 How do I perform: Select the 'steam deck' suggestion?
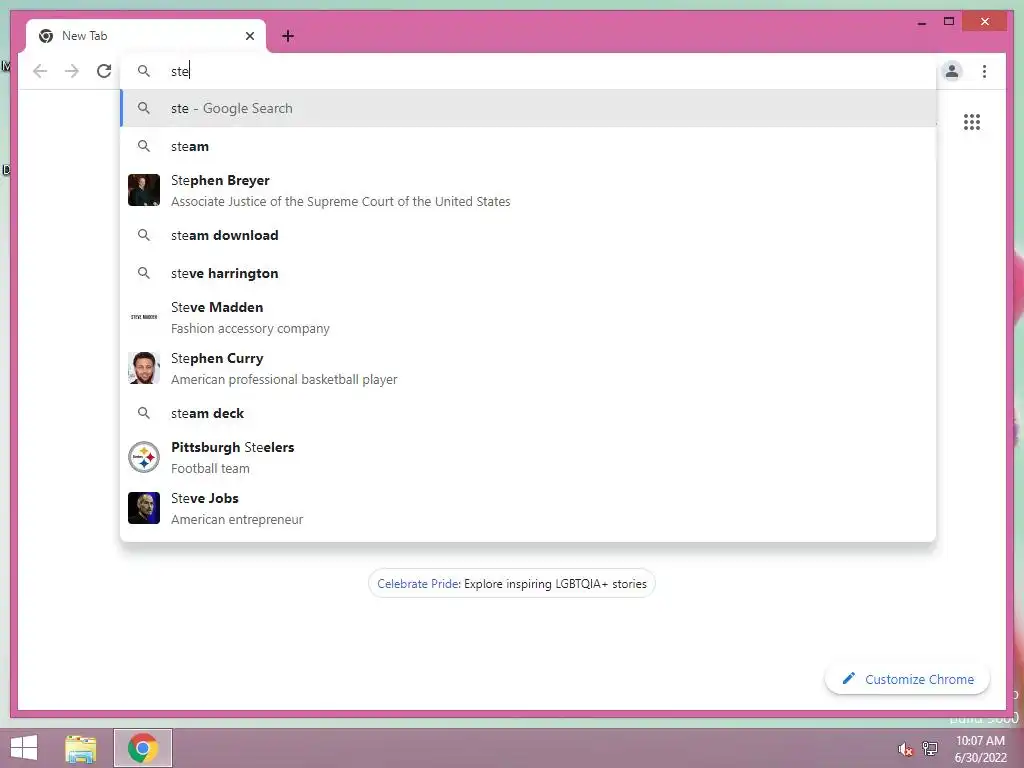[528, 413]
